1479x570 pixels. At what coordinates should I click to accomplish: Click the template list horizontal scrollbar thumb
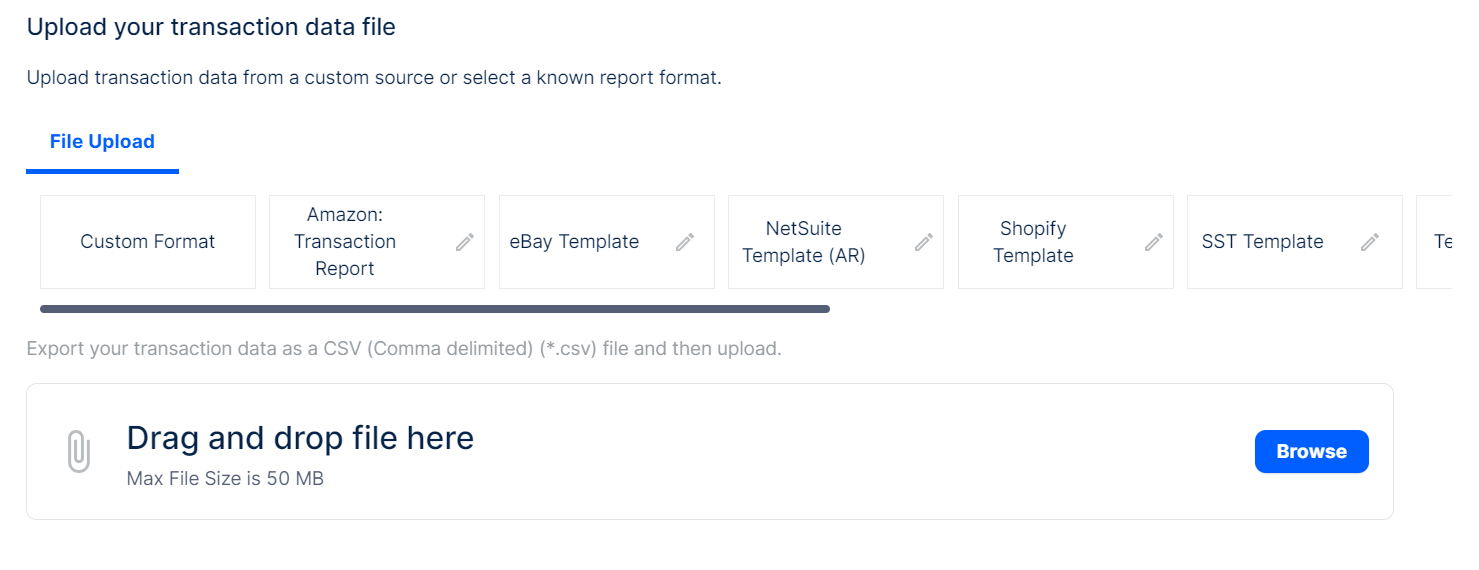(x=435, y=309)
